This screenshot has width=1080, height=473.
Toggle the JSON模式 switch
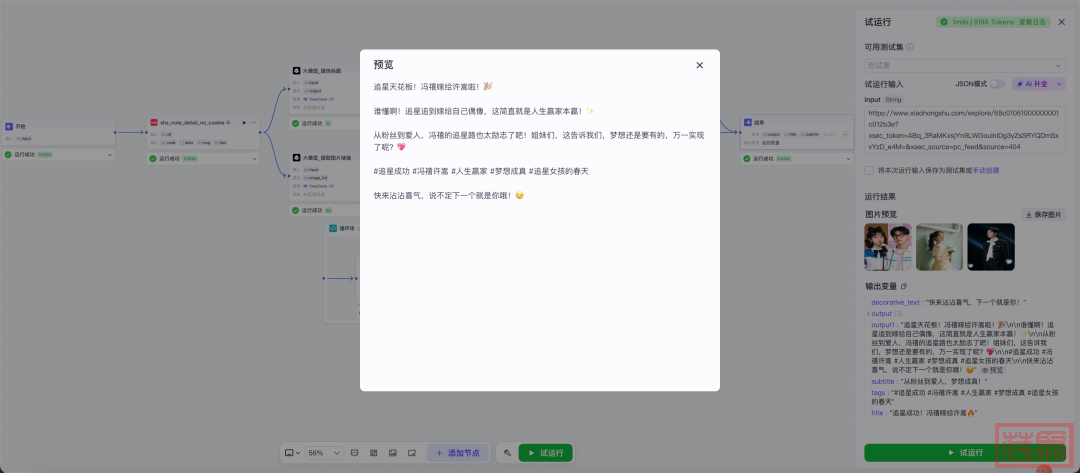pos(997,84)
